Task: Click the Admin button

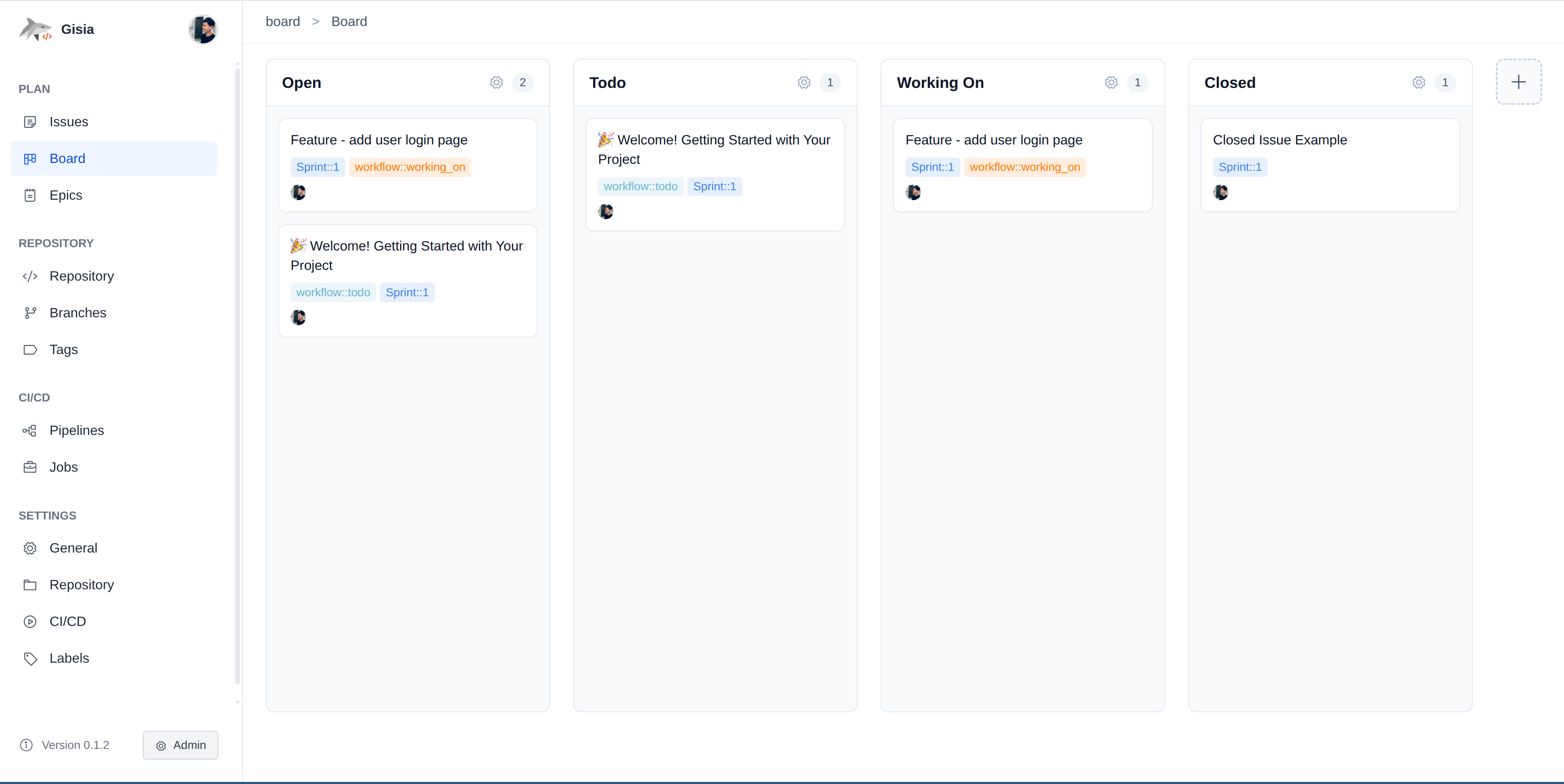Action: [180, 744]
